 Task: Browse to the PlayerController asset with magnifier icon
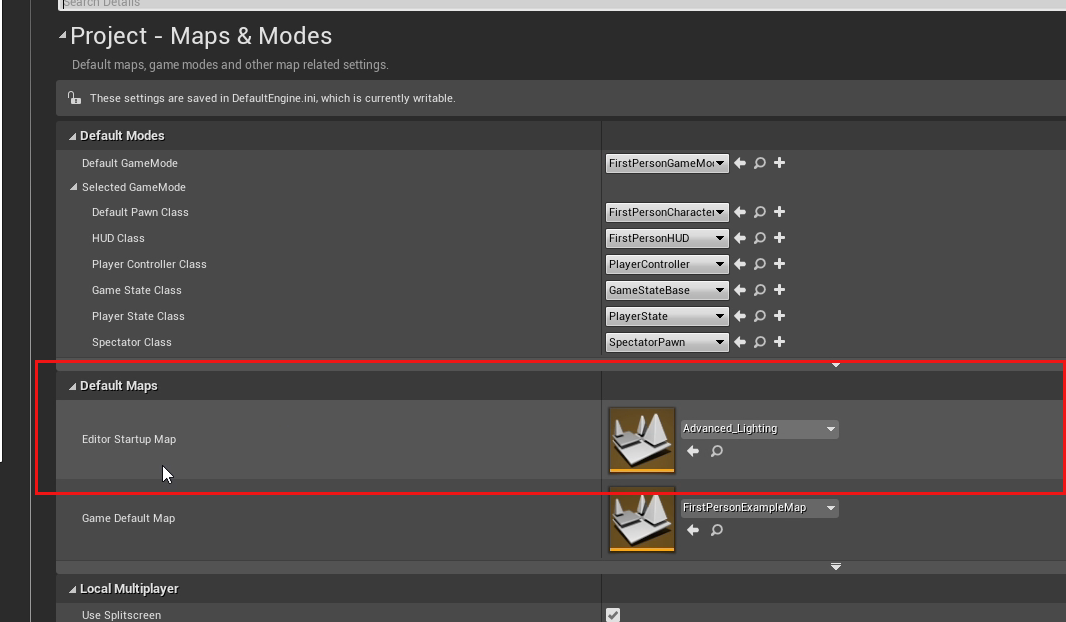(x=759, y=264)
